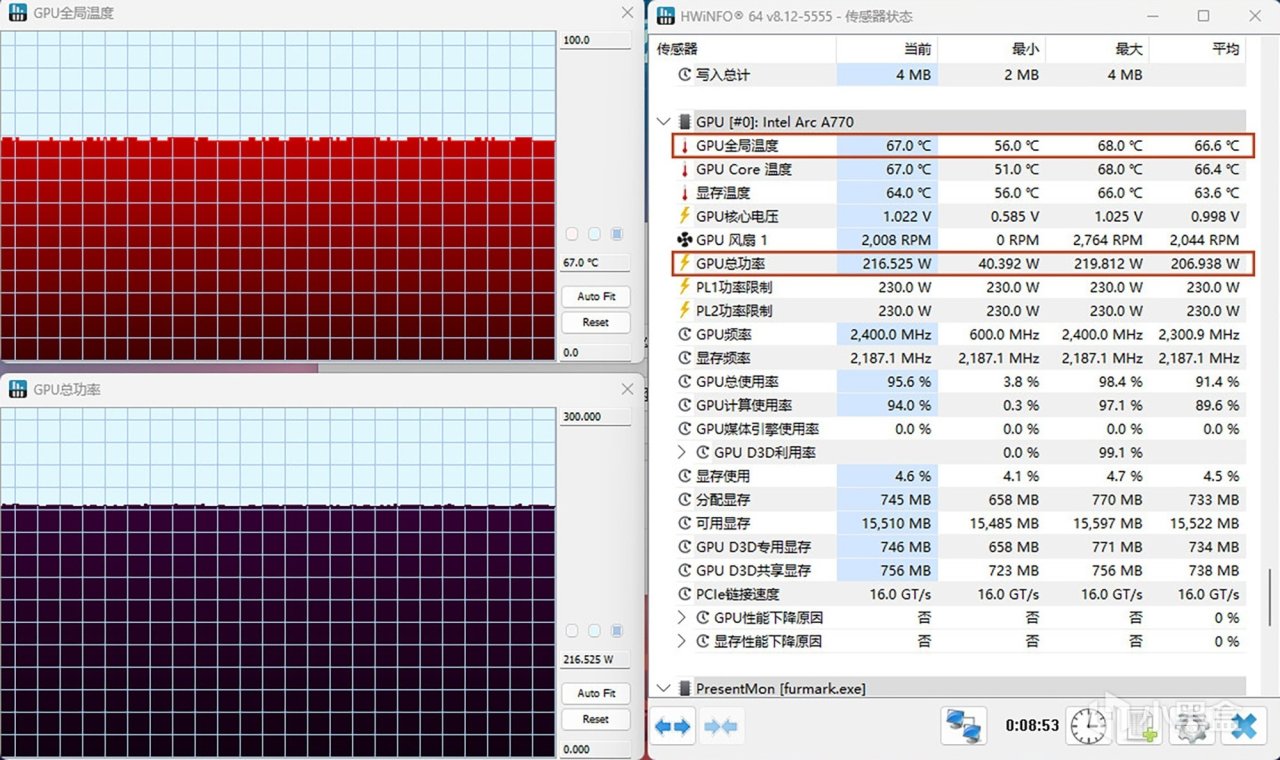Click Auto Fit in the GPU总功率 graph window
1280x760 pixels.
click(x=596, y=693)
